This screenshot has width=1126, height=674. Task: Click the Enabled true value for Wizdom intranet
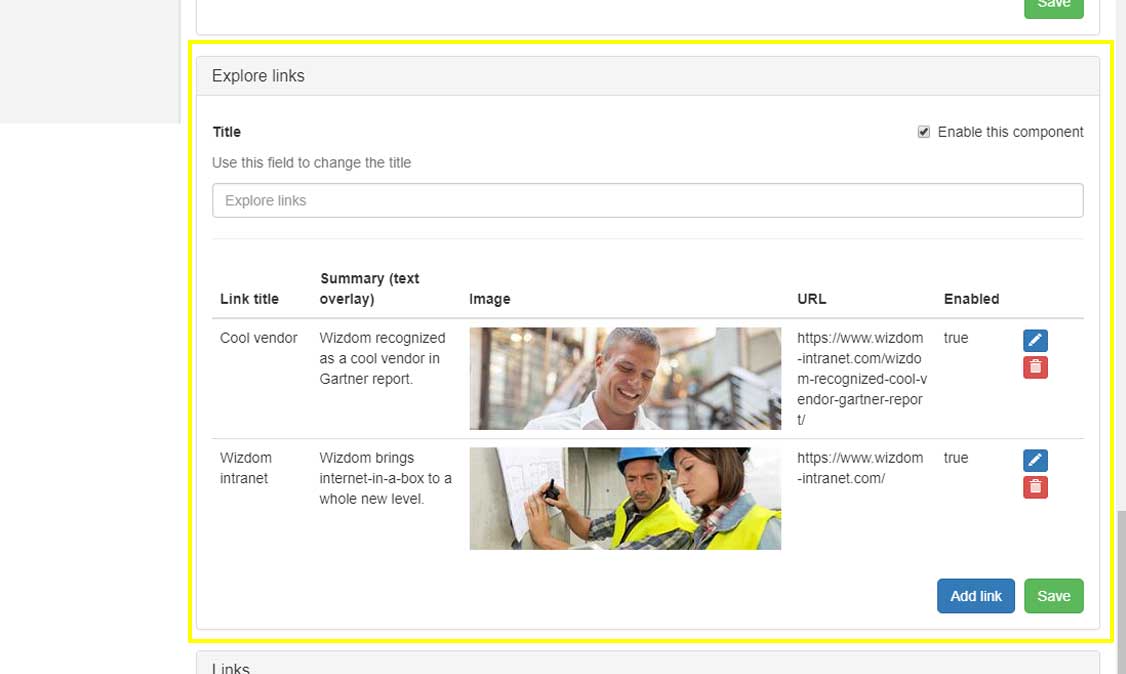click(x=956, y=458)
